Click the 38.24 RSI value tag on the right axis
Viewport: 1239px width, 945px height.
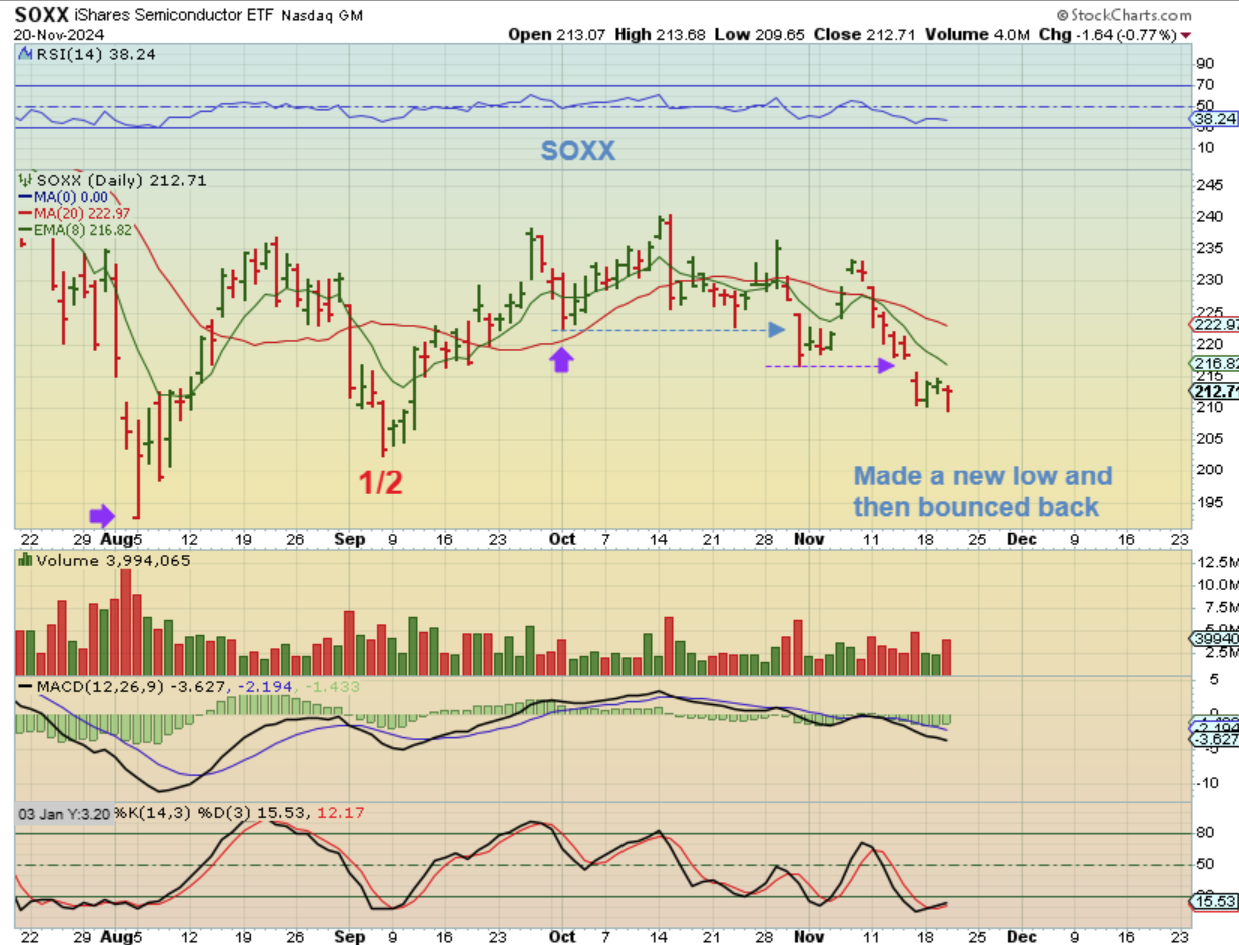coord(1214,118)
